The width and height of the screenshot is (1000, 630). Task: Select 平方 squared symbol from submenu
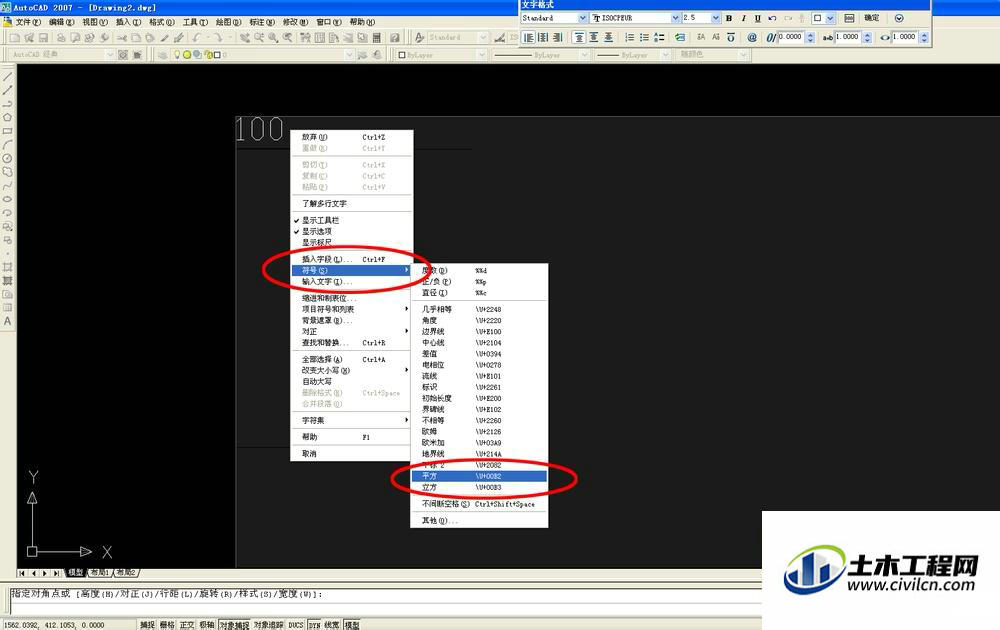coord(479,476)
